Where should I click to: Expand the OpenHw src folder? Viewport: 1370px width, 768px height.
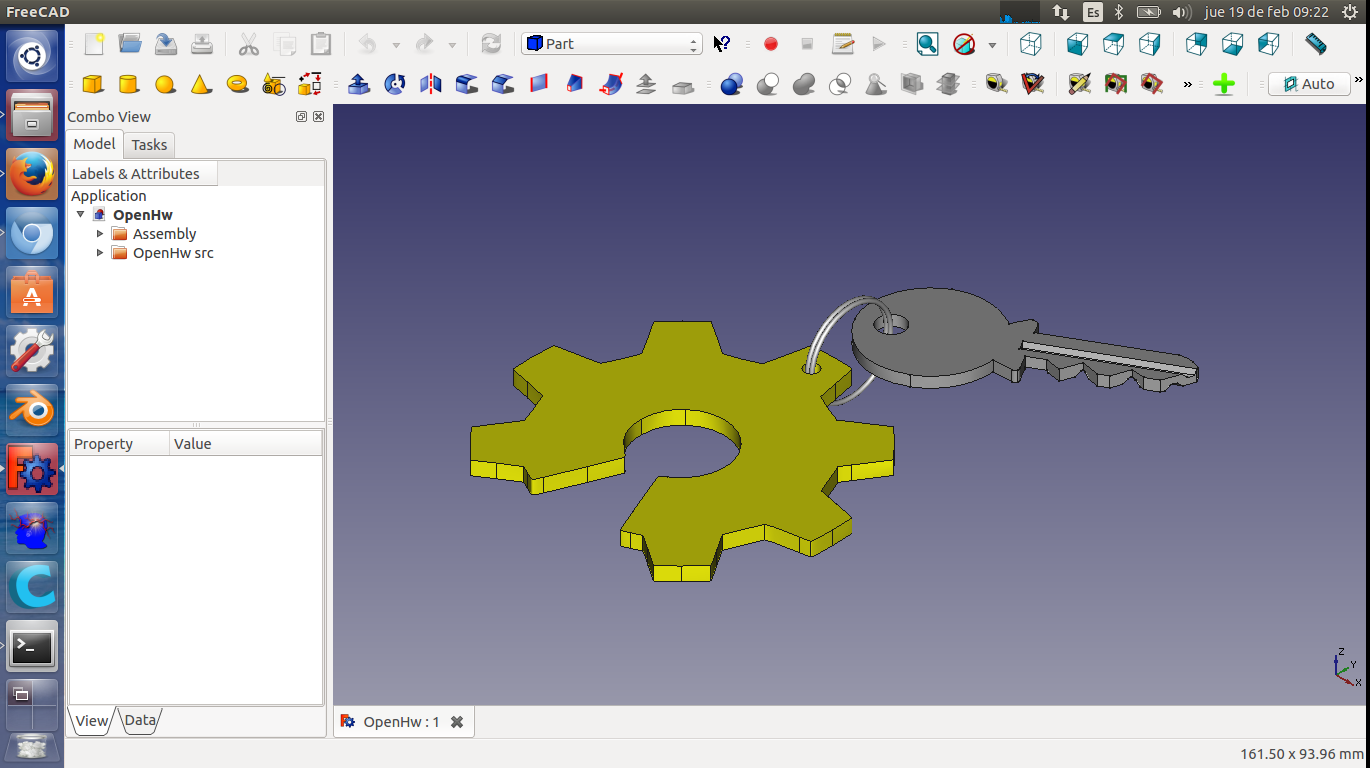coord(100,253)
